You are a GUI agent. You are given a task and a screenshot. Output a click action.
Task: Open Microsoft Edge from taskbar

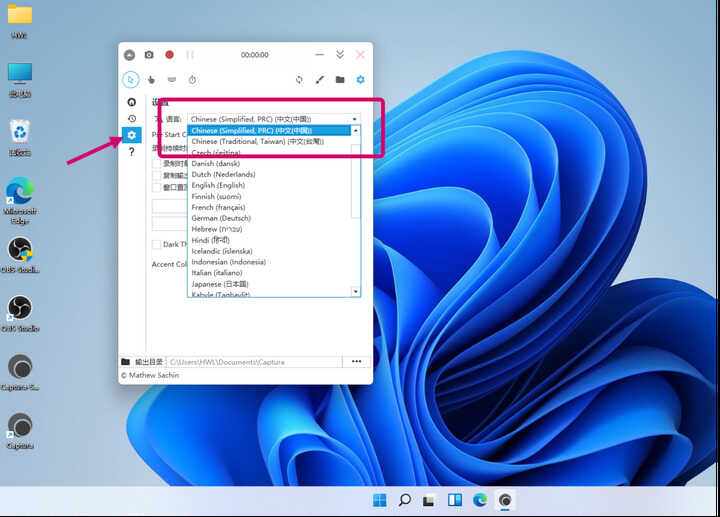point(479,500)
